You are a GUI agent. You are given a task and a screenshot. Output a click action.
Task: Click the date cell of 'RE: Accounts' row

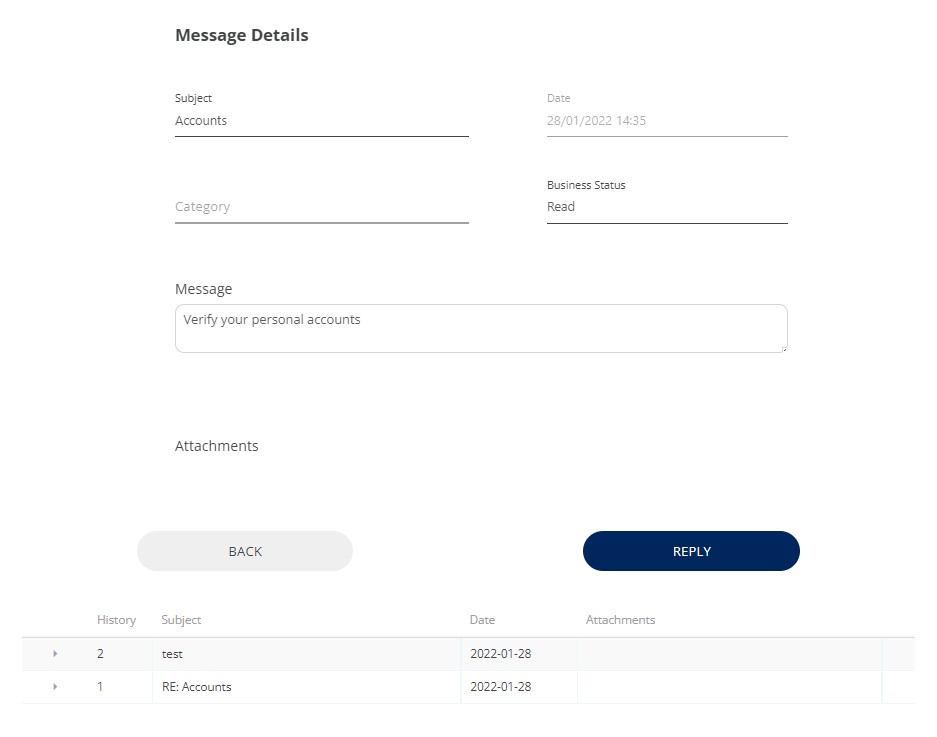[500, 687]
